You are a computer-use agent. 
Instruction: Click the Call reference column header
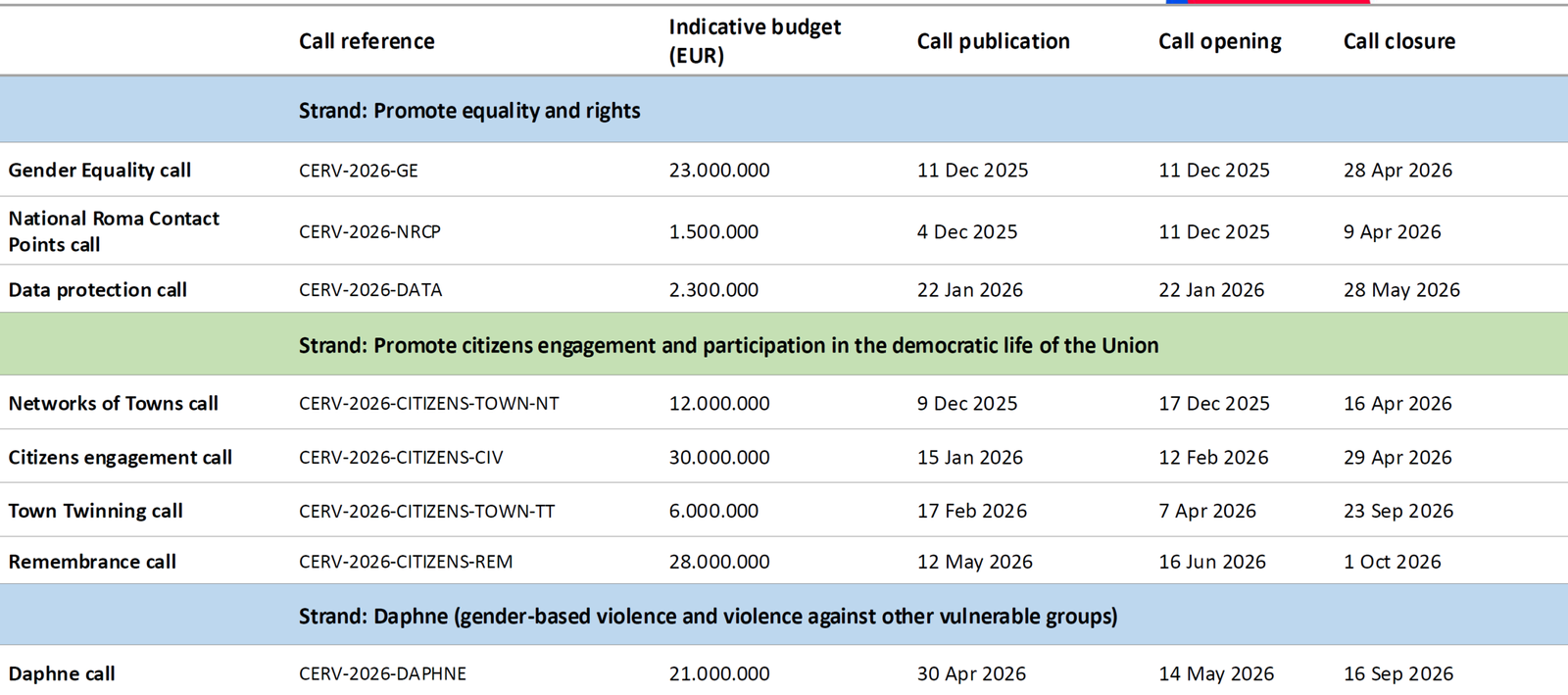367,41
